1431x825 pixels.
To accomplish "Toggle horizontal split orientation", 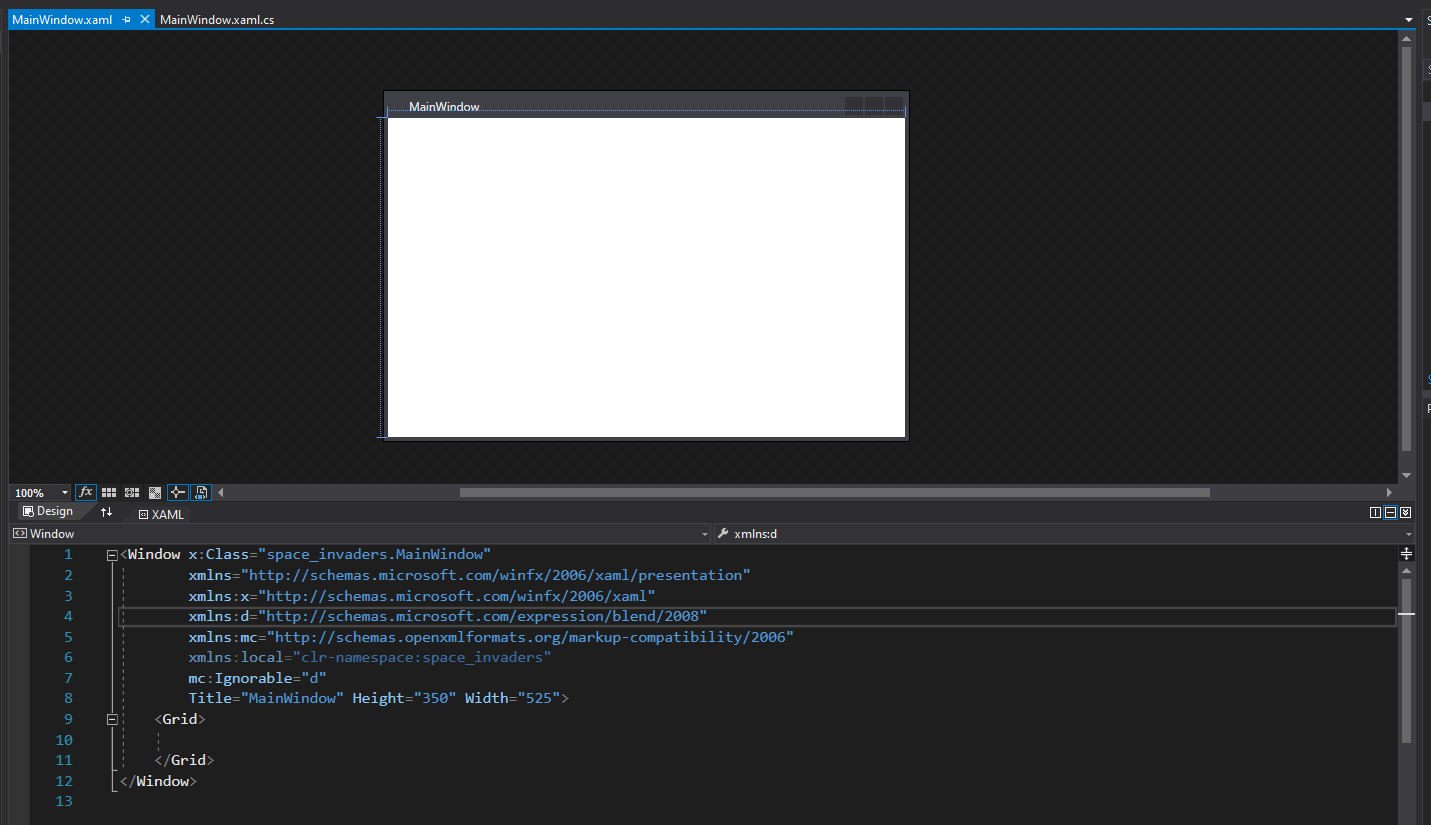I will pyautogui.click(x=1390, y=512).
